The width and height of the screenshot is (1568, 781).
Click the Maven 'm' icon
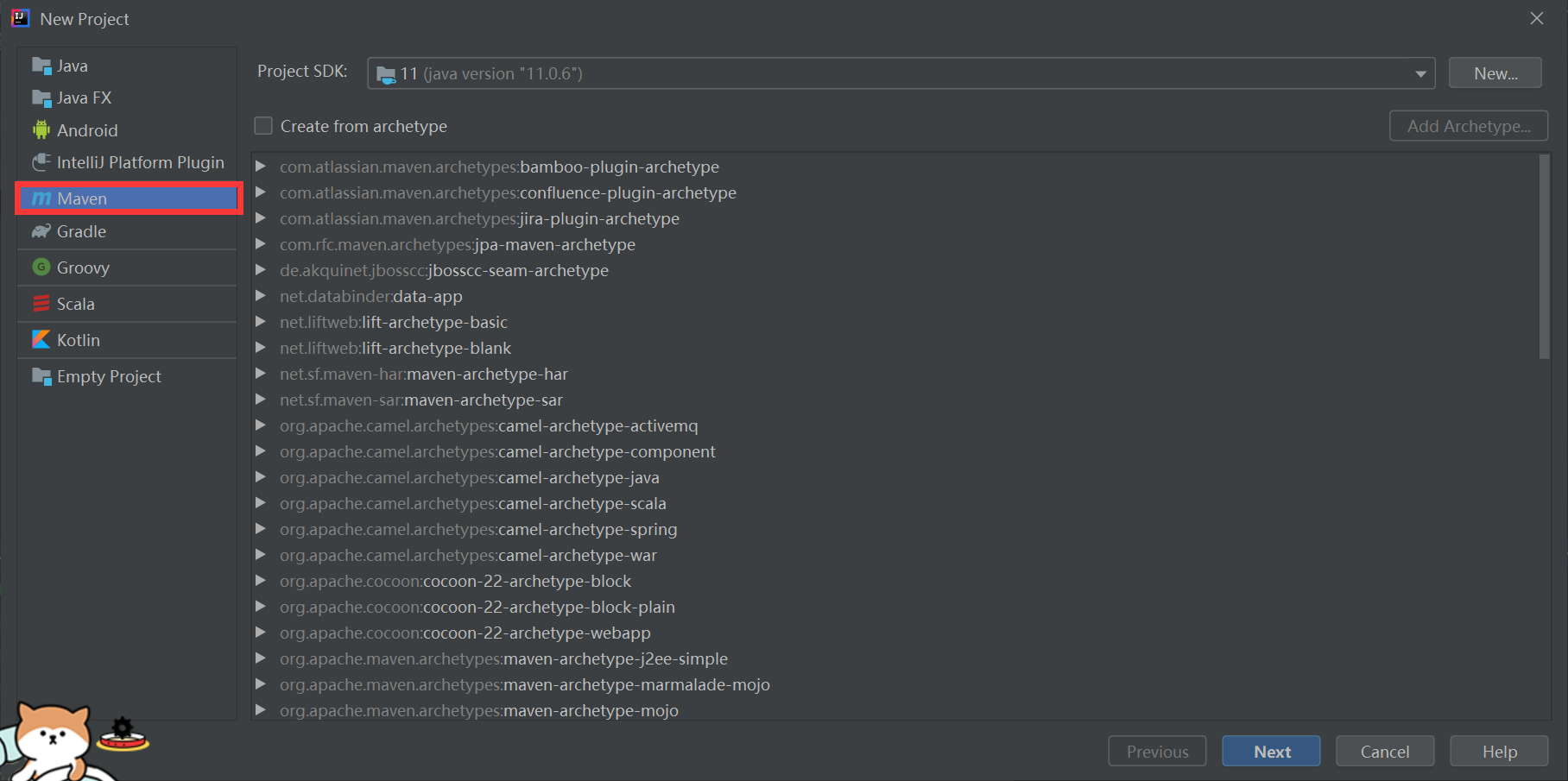pos(41,198)
